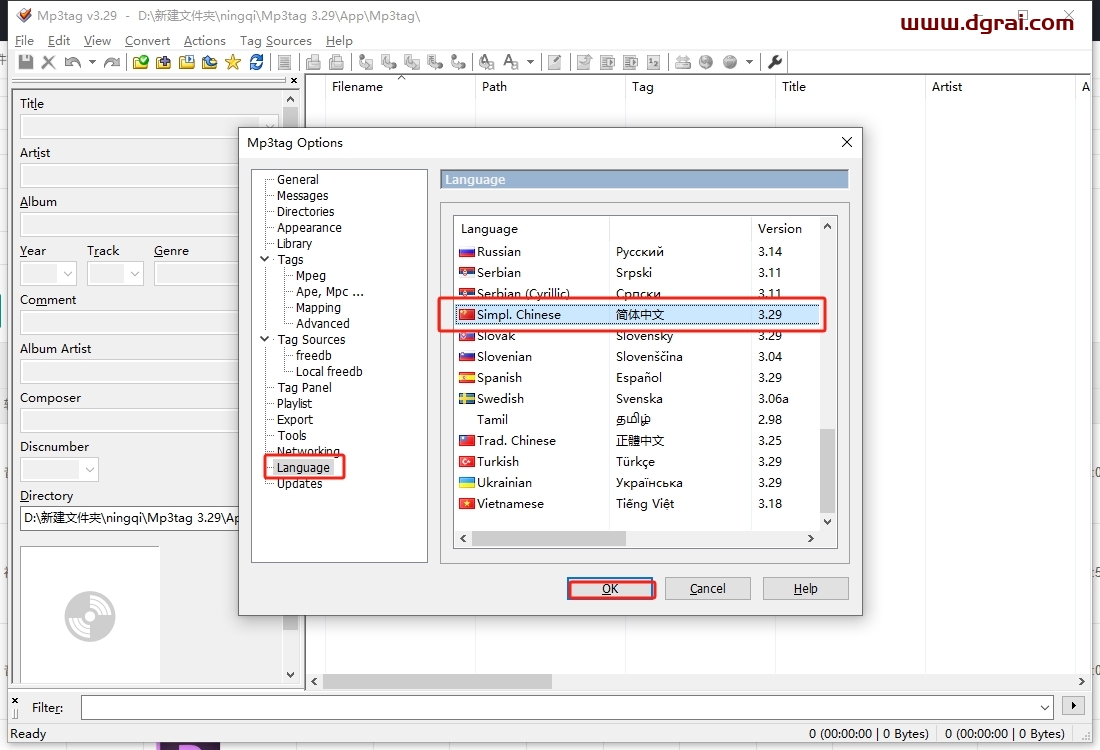Click the folder with play symbol icon
The width and height of the screenshot is (1100, 750).
click(x=187, y=62)
